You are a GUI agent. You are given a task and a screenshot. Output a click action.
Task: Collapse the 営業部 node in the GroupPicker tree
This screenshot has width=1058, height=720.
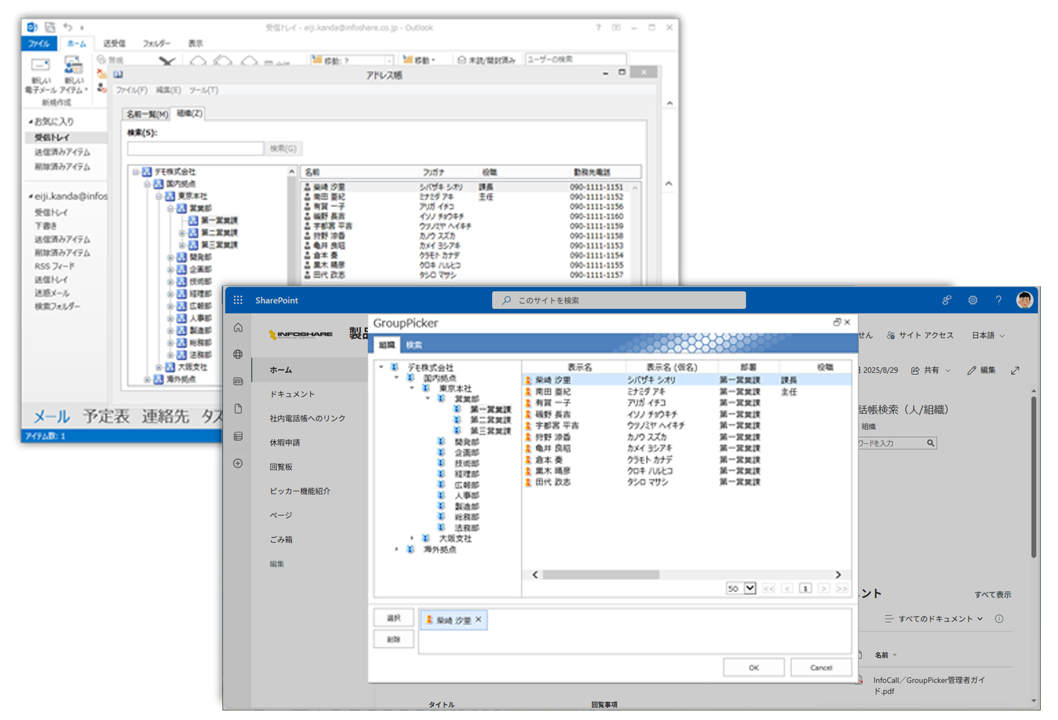(x=428, y=399)
